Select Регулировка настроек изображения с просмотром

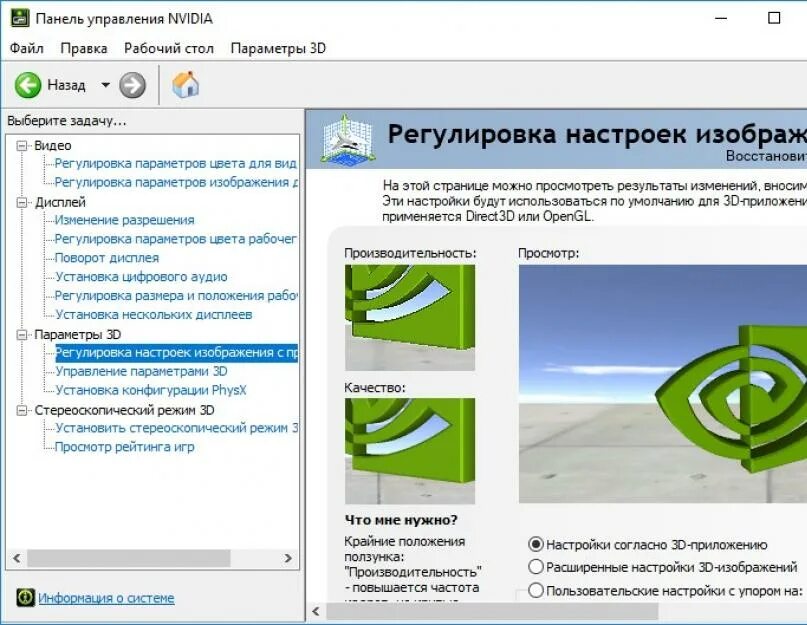tap(177, 353)
